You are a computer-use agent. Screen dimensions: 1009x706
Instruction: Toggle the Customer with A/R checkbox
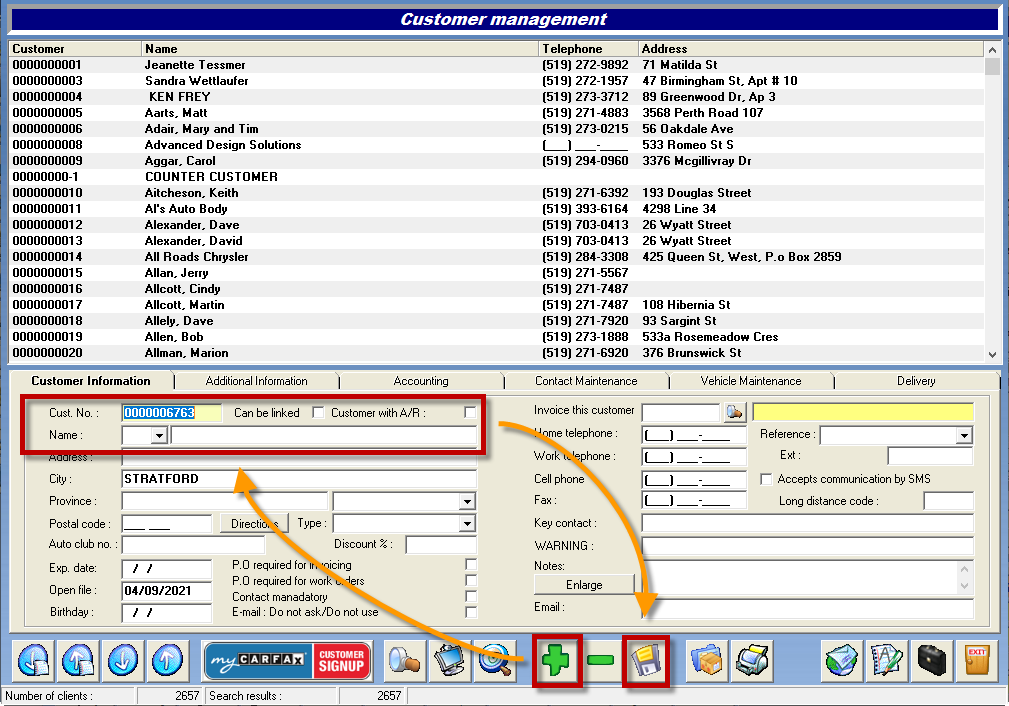tap(470, 413)
